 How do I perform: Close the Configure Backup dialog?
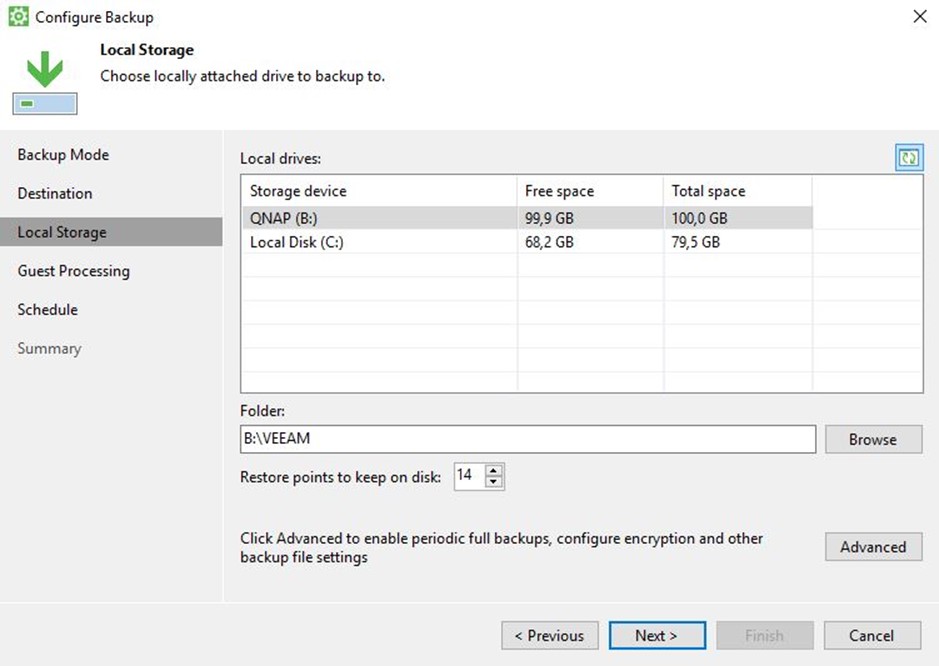[x=920, y=17]
